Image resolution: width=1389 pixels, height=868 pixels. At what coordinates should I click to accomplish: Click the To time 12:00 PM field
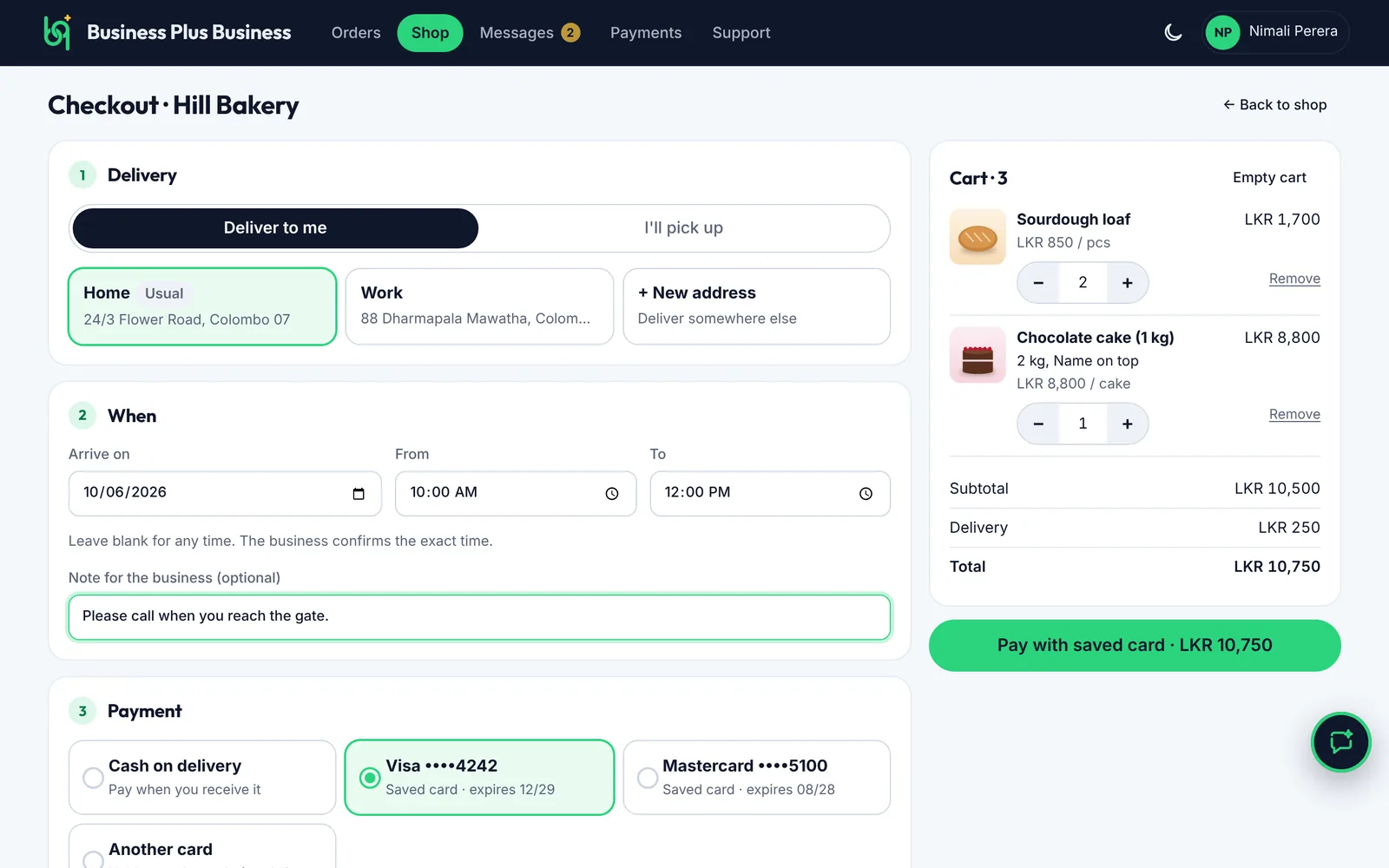pos(770,494)
